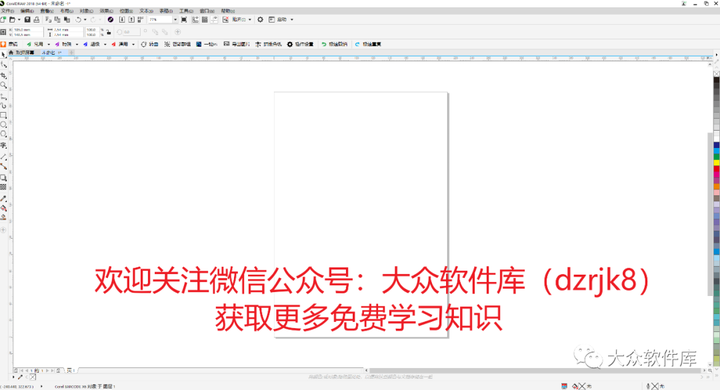Expand the green-arrow plugin dropdown
Image resolution: width=720 pixels, height=390 pixels.
49,44
